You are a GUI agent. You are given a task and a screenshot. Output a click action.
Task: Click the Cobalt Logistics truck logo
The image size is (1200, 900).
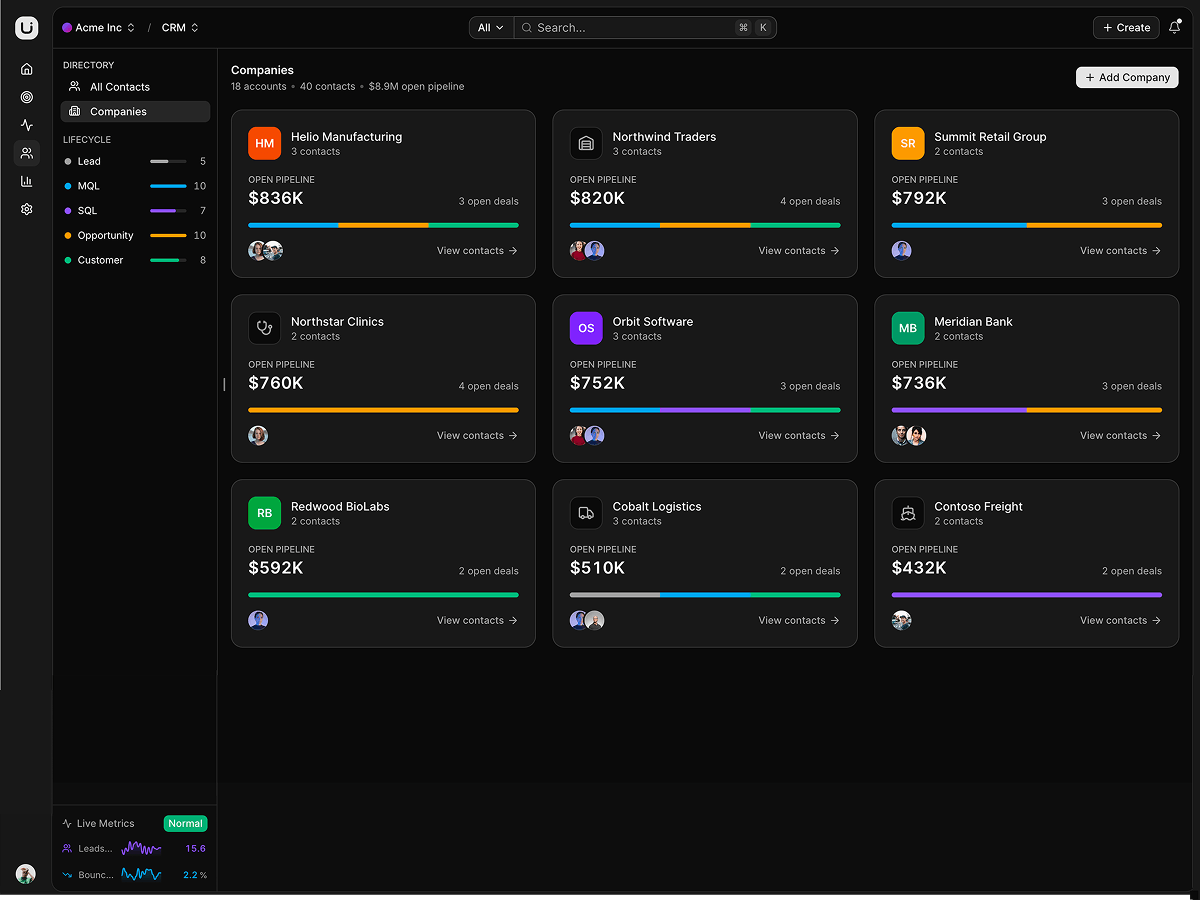coord(586,513)
